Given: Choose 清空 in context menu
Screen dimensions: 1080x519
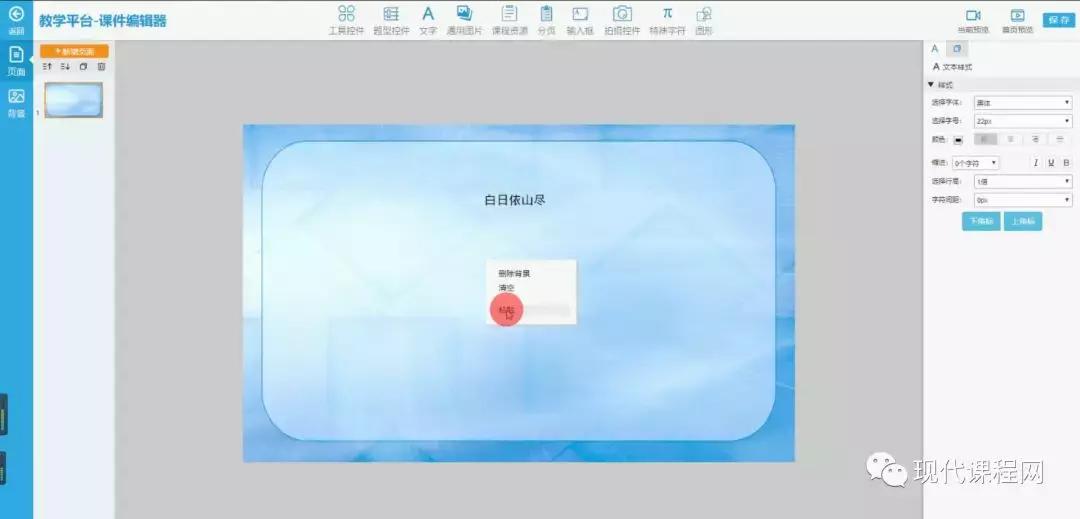Looking at the screenshot, I should point(506,288).
